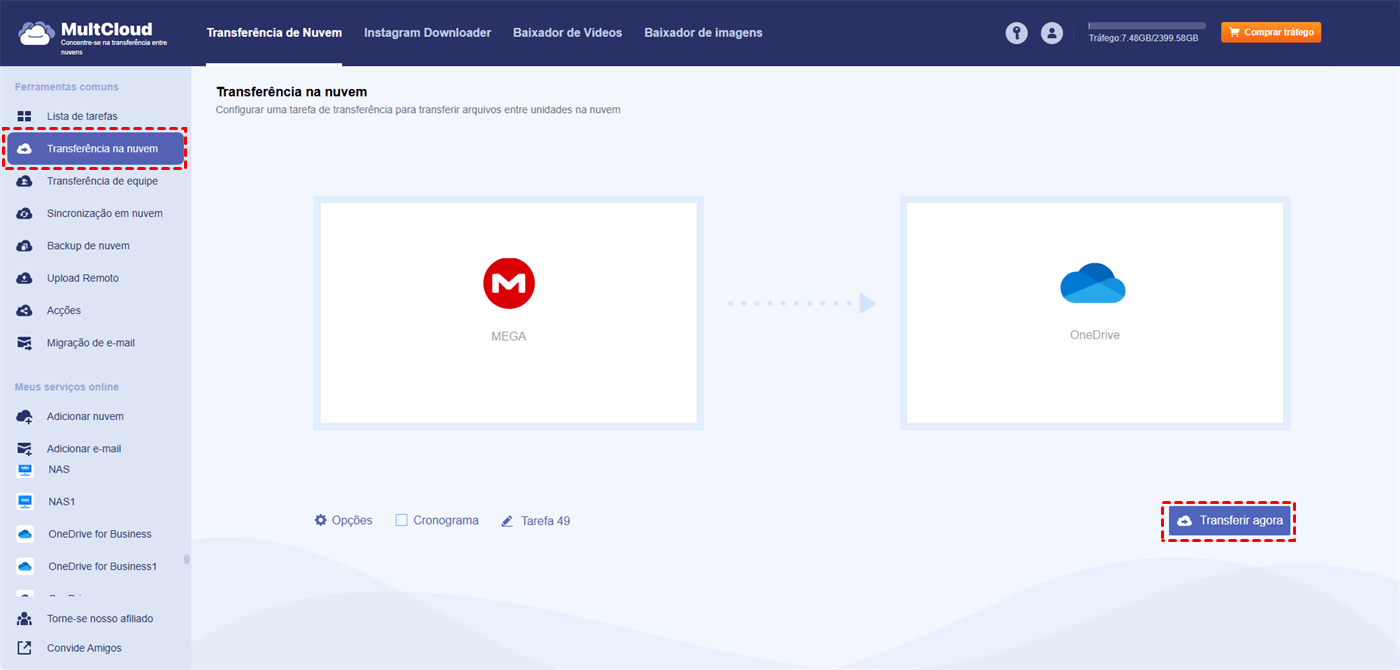Image resolution: width=1400 pixels, height=670 pixels.
Task: Switch to the Instagram Downloader tab
Action: pyautogui.click(x=427, y=32)
